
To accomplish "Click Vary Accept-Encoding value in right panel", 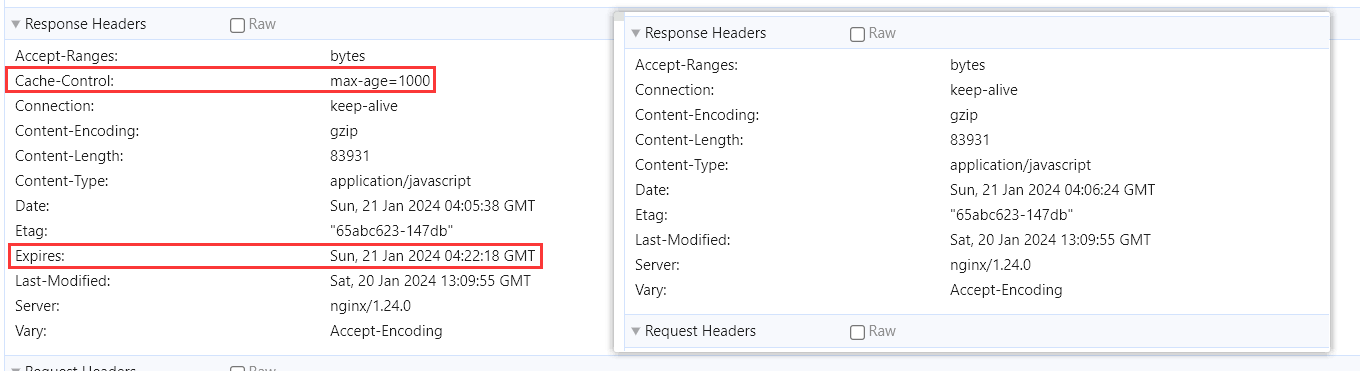I will click(1006, 290).
